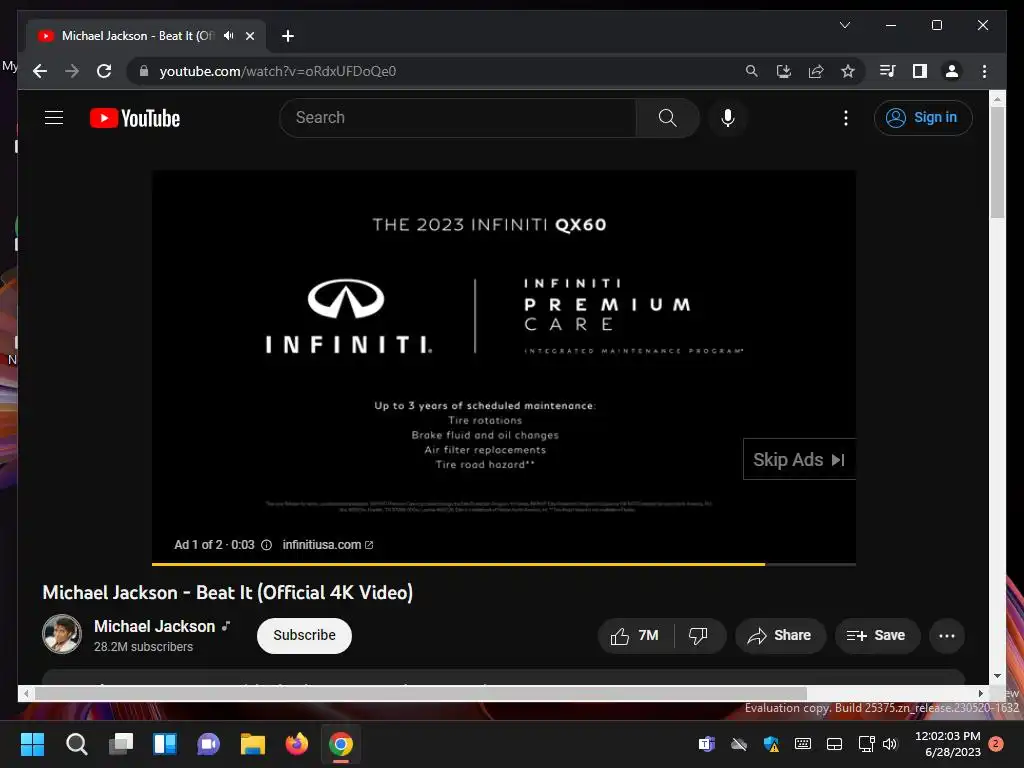
Task: Open Michael Jackson channel avatar
Action: pos(62,634)
